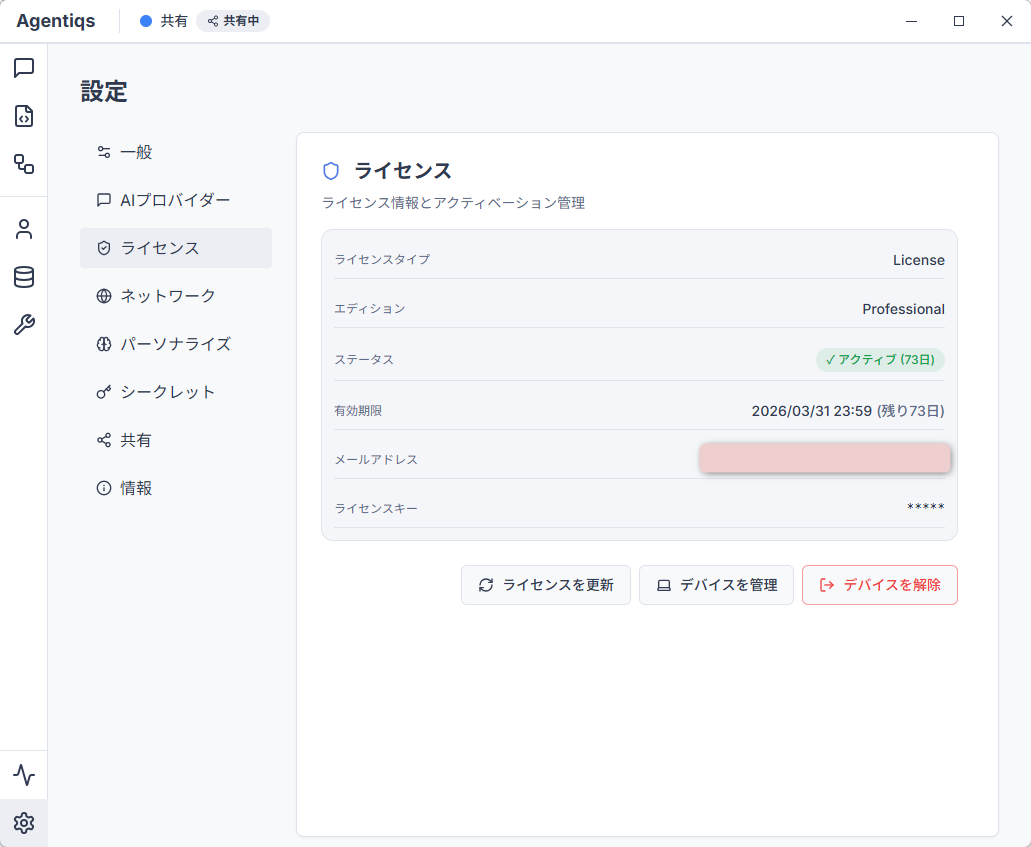
Task: Click the settings gear icon at bottom
Action: tap(24, 823)
